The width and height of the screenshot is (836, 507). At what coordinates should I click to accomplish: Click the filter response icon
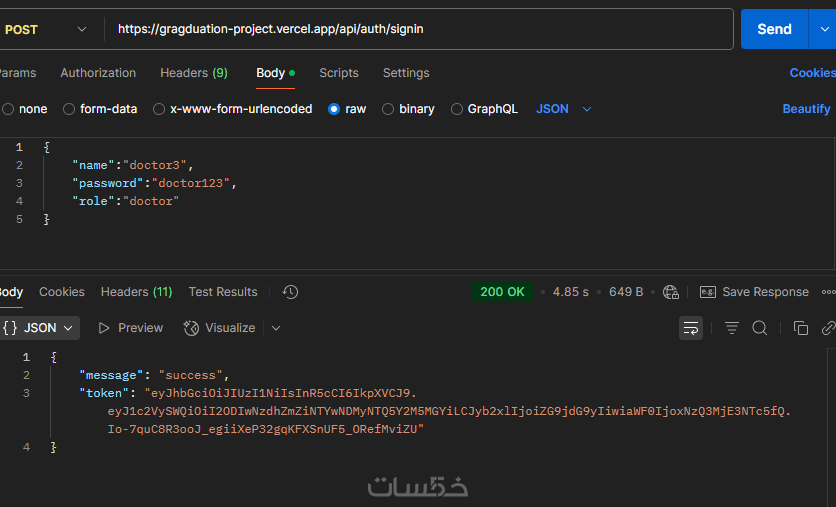coord(732,328)
